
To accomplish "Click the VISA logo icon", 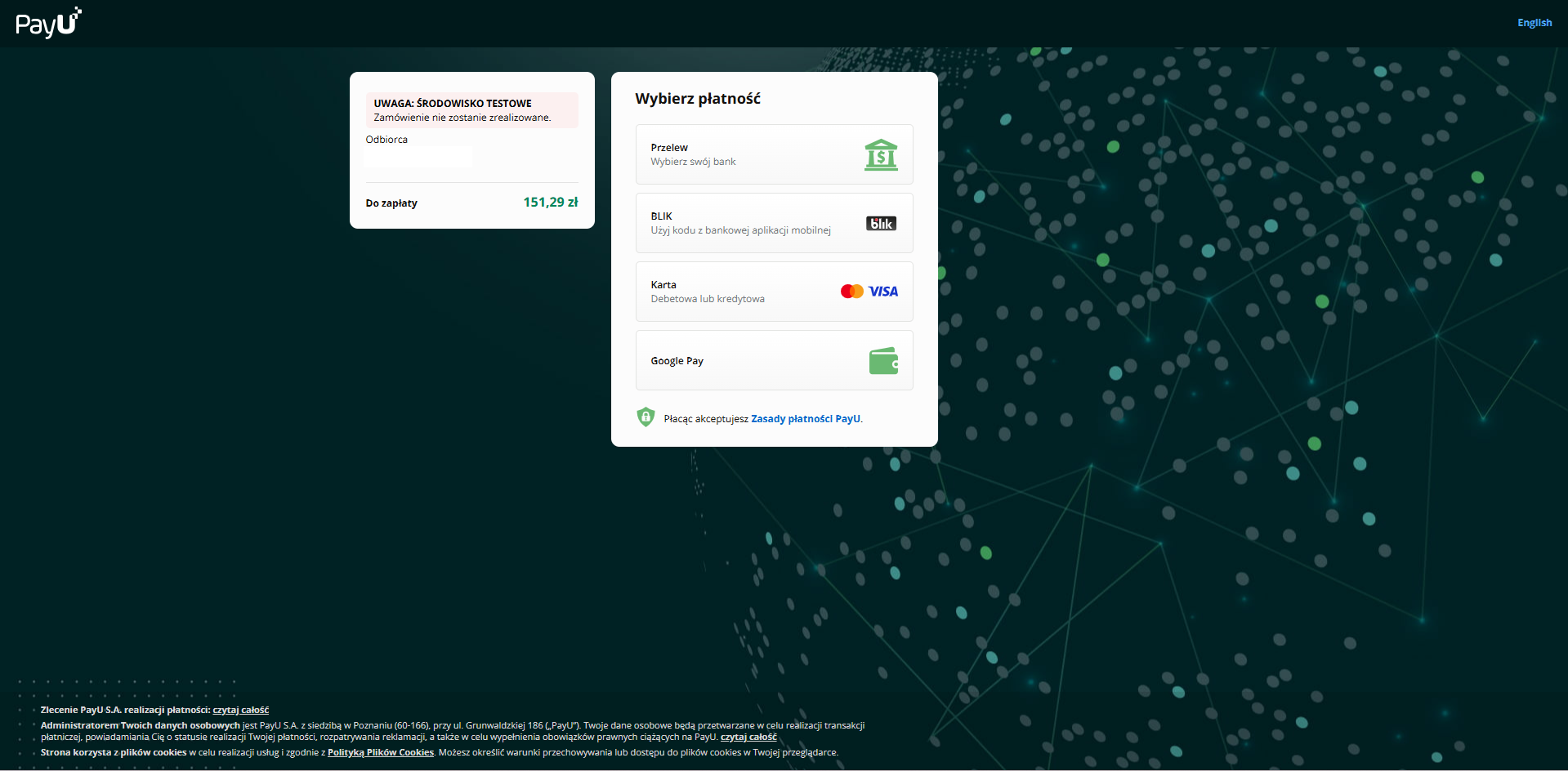I will 883,292.
